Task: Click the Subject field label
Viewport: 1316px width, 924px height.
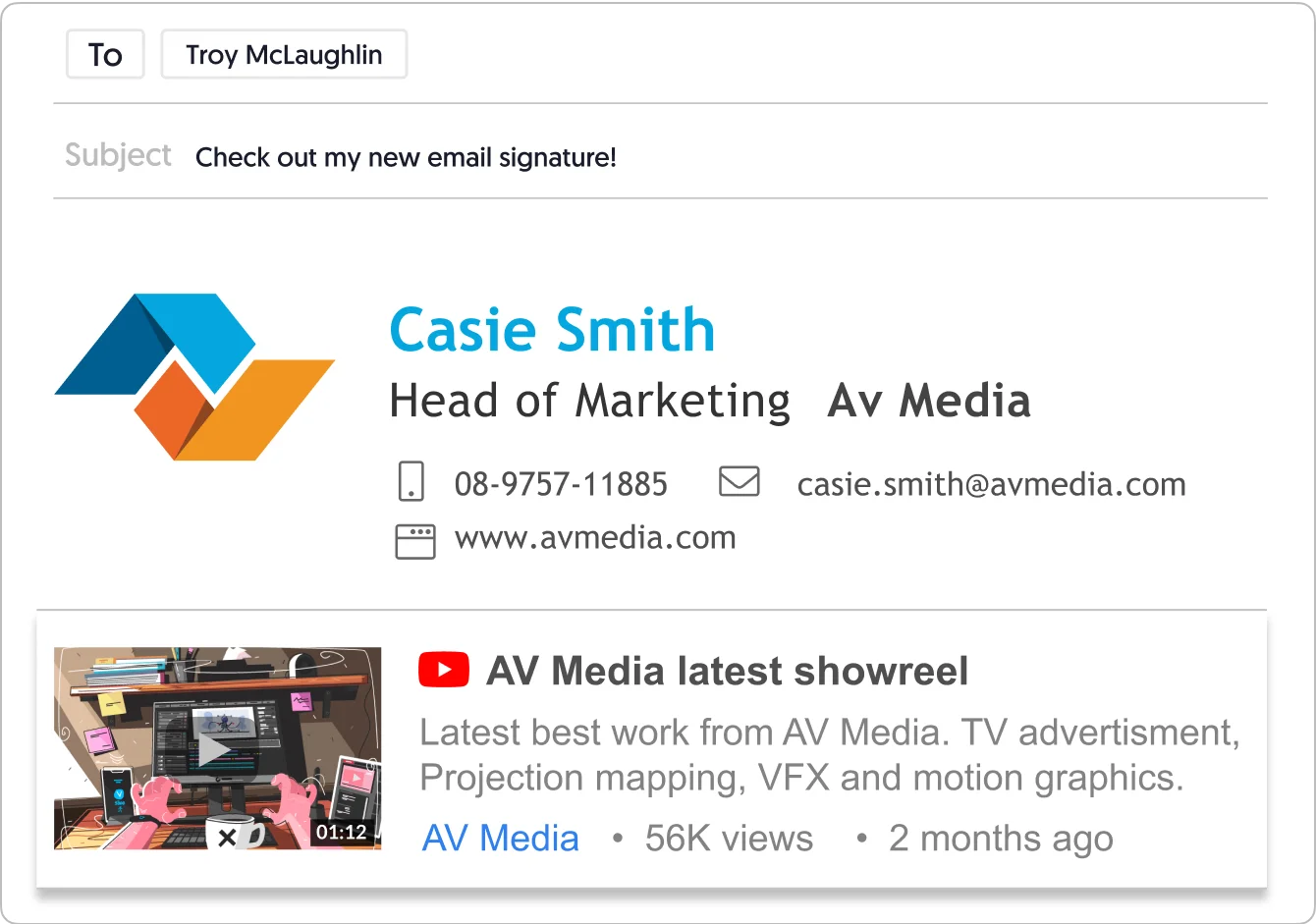Action: (x=118, y=154)
